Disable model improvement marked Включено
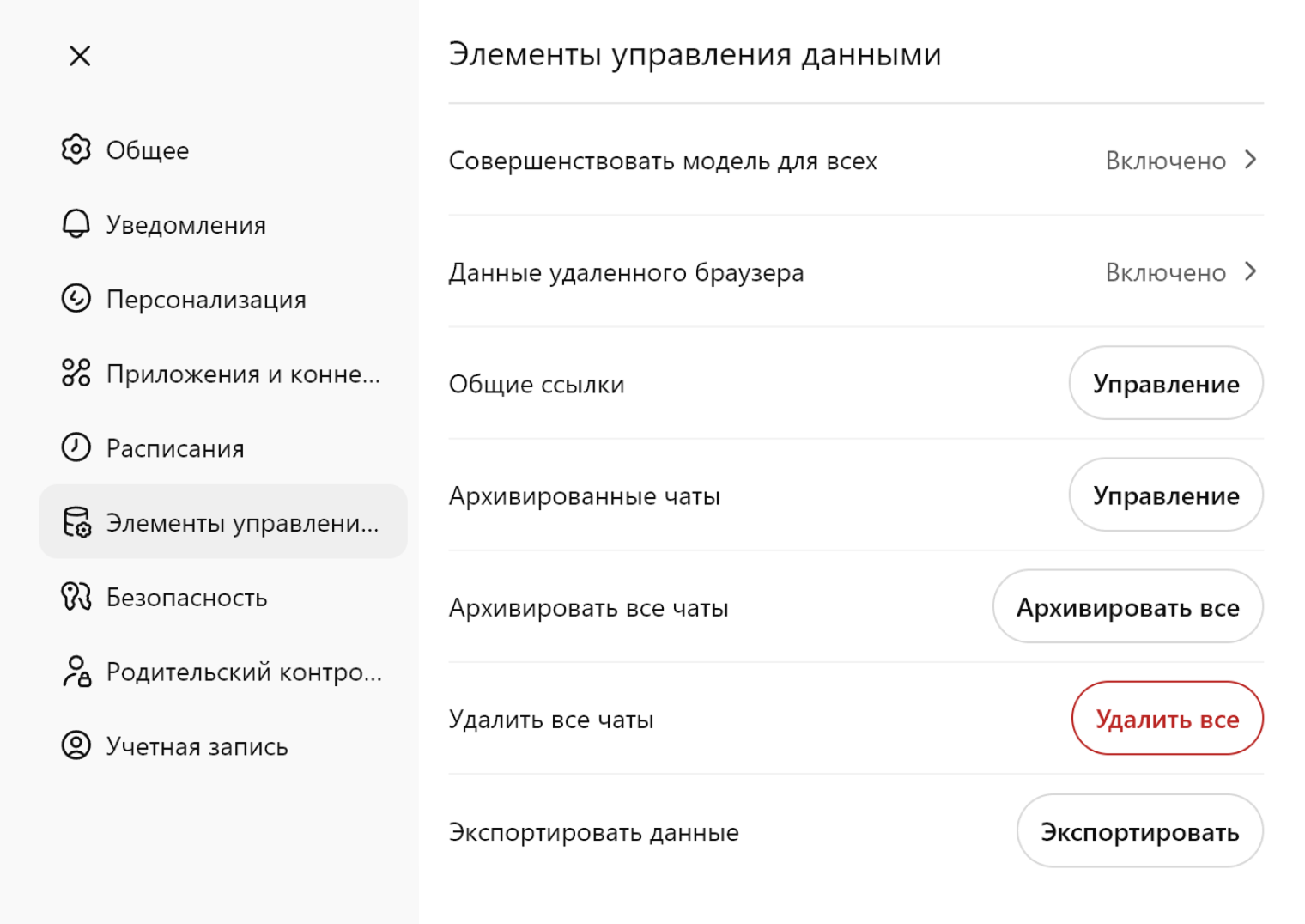1305x924 pixels. 1166,160
